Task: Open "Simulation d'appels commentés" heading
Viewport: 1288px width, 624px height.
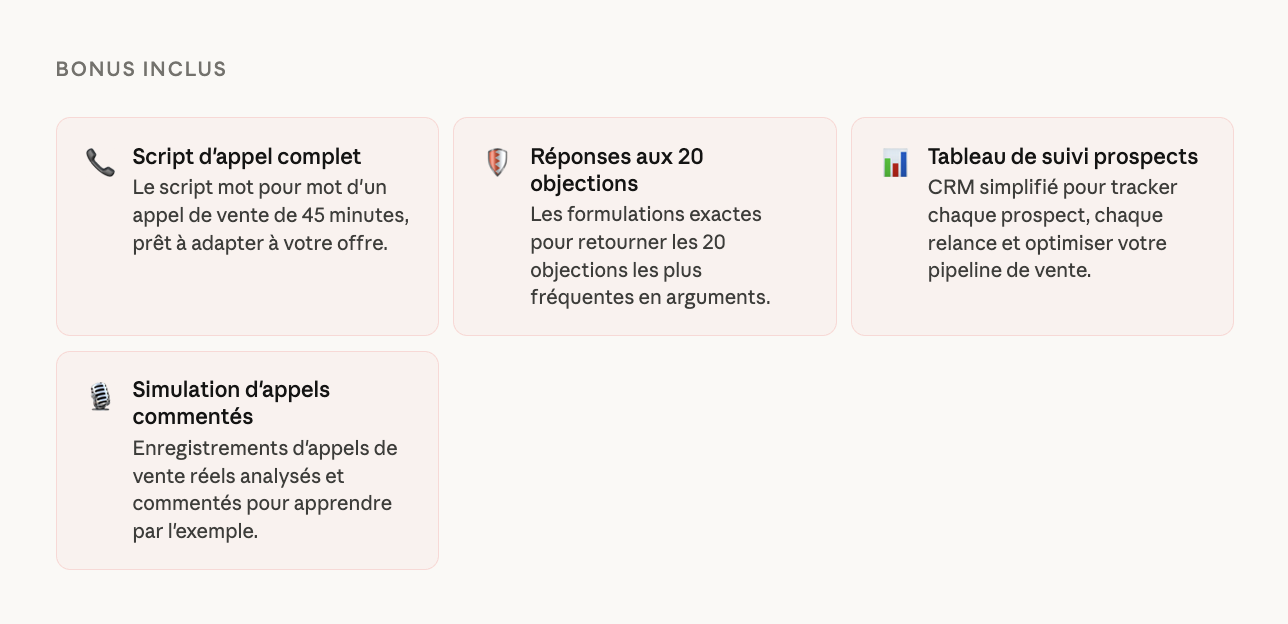Action: tap(231, 403)
